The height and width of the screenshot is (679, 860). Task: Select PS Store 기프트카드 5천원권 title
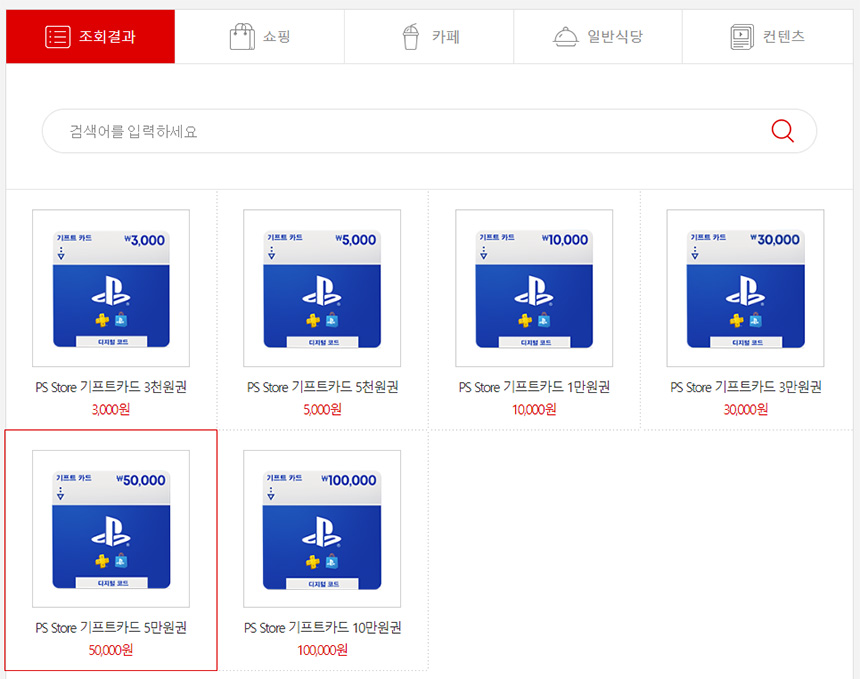pyautogui.click(x=322, y=387)
